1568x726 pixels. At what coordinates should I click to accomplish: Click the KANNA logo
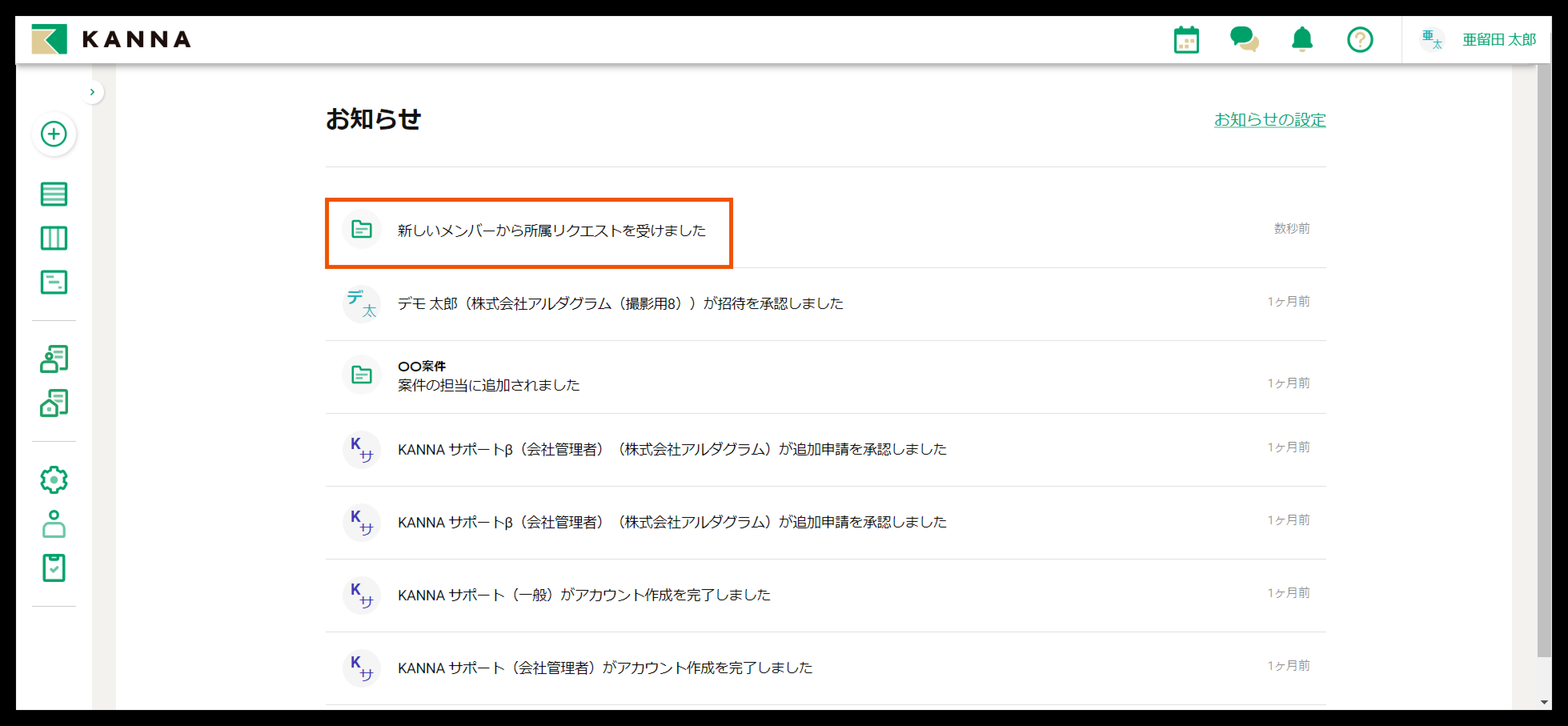(x=111, y=40)
